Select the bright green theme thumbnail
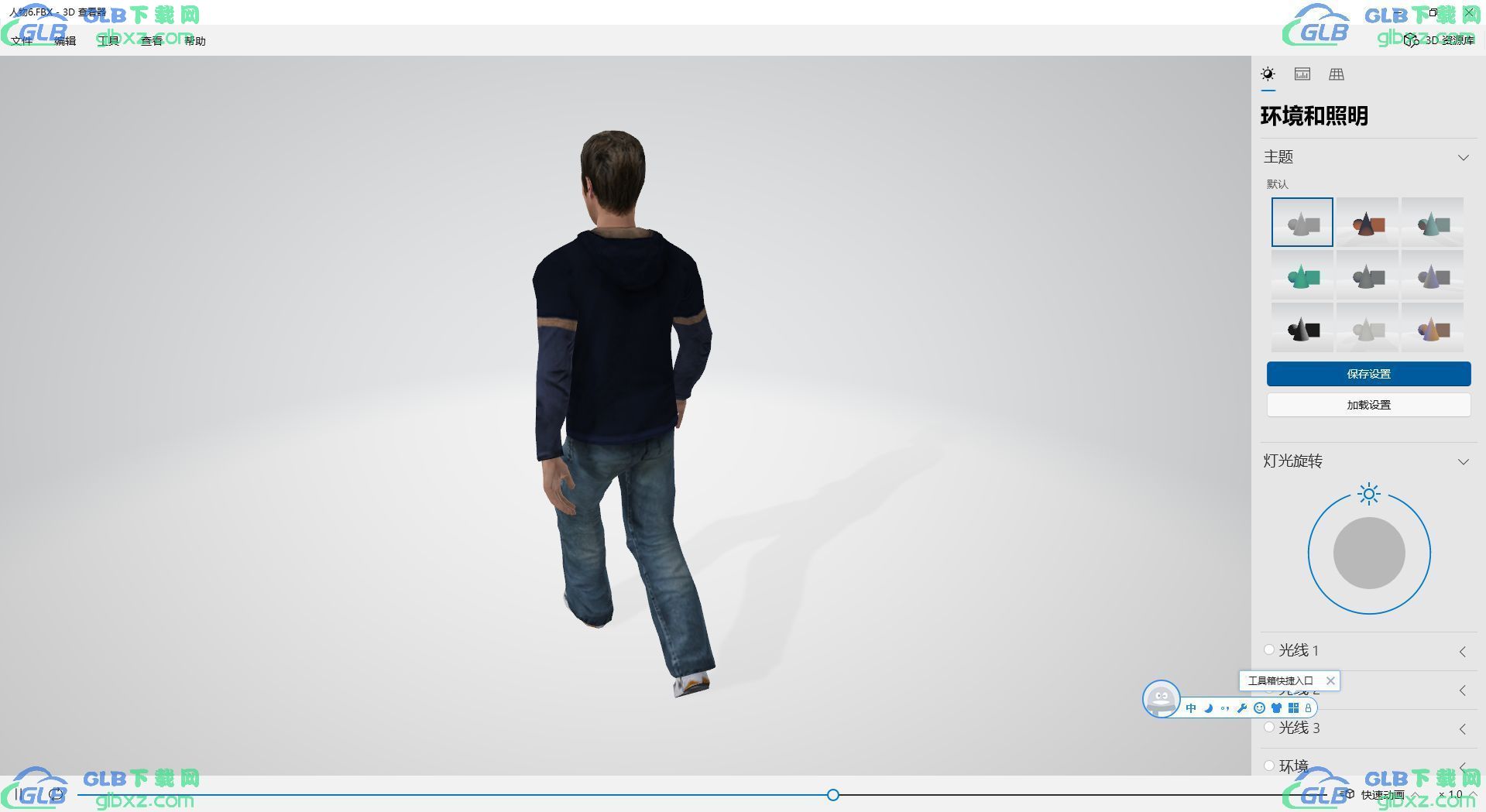 click(x=1302, y=275)
